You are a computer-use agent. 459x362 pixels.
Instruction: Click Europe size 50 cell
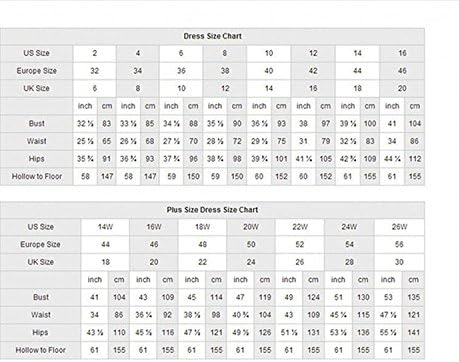click(251, 245)
